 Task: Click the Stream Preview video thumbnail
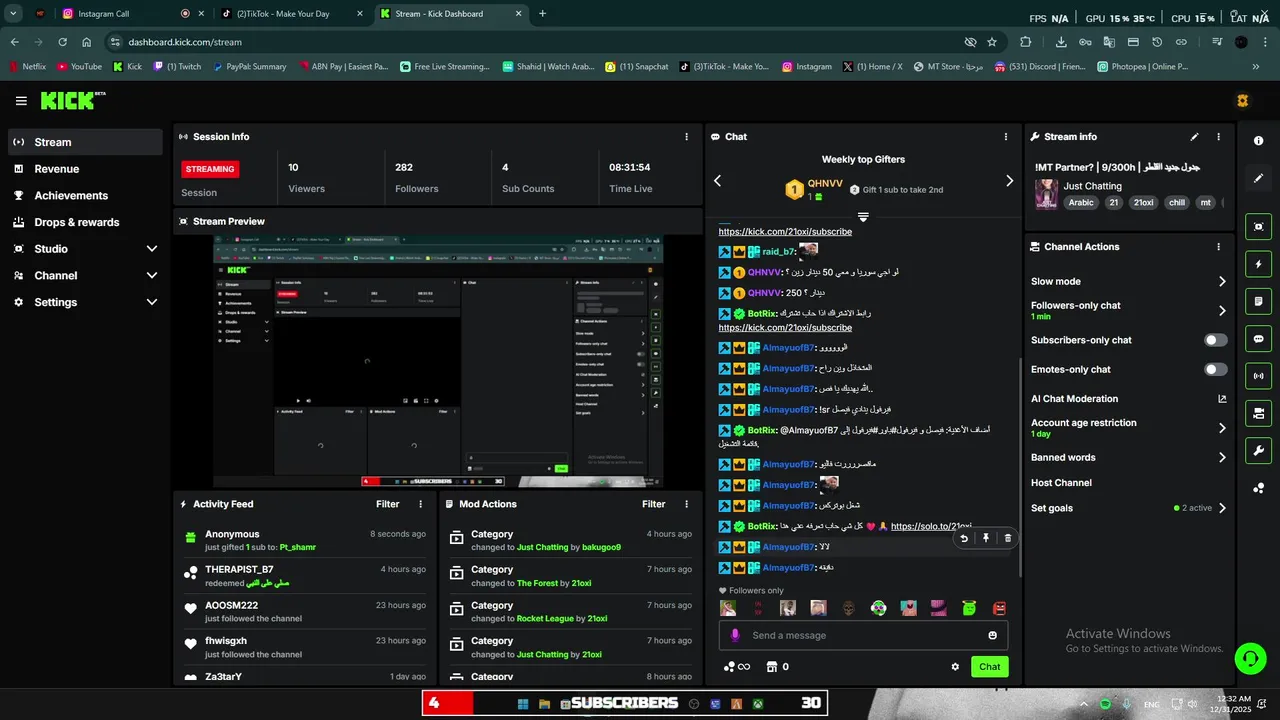pos(438,362)
